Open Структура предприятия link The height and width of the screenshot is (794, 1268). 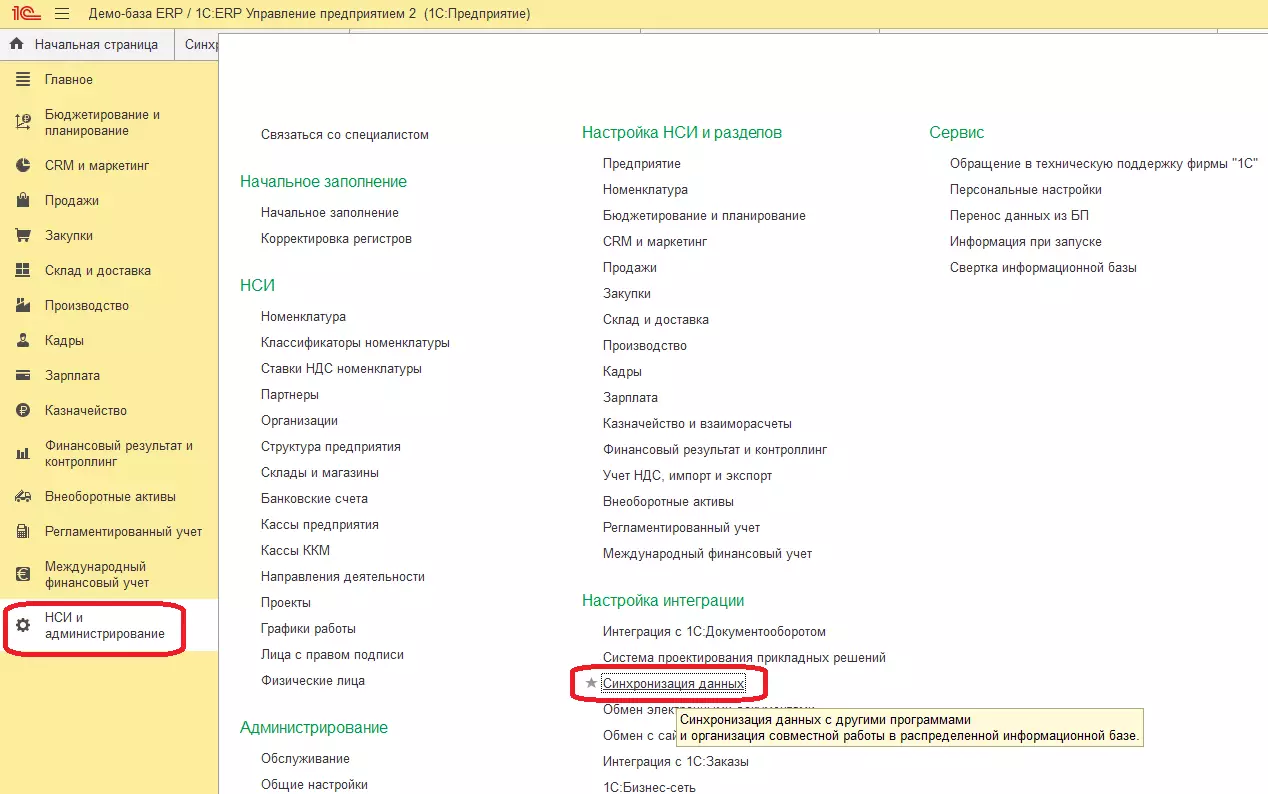pyautogui.click(x=331, y=447)
